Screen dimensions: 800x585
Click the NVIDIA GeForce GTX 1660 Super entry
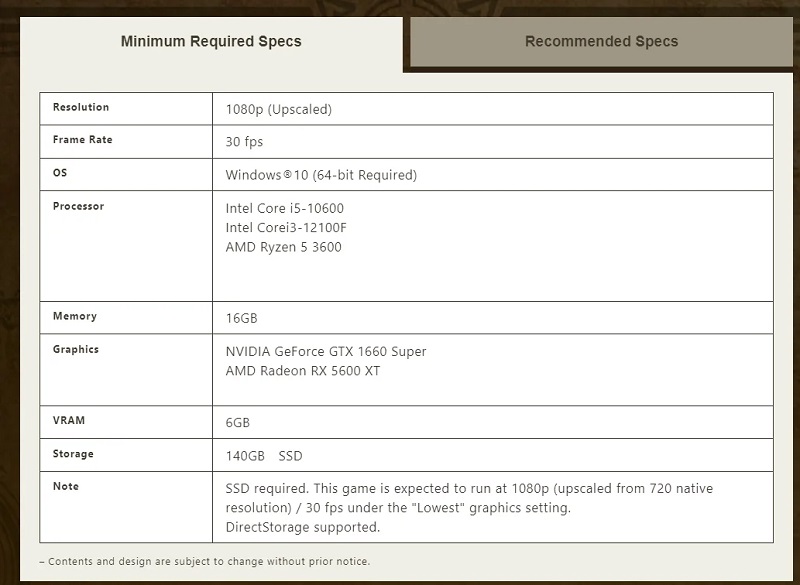click(326, 351)
